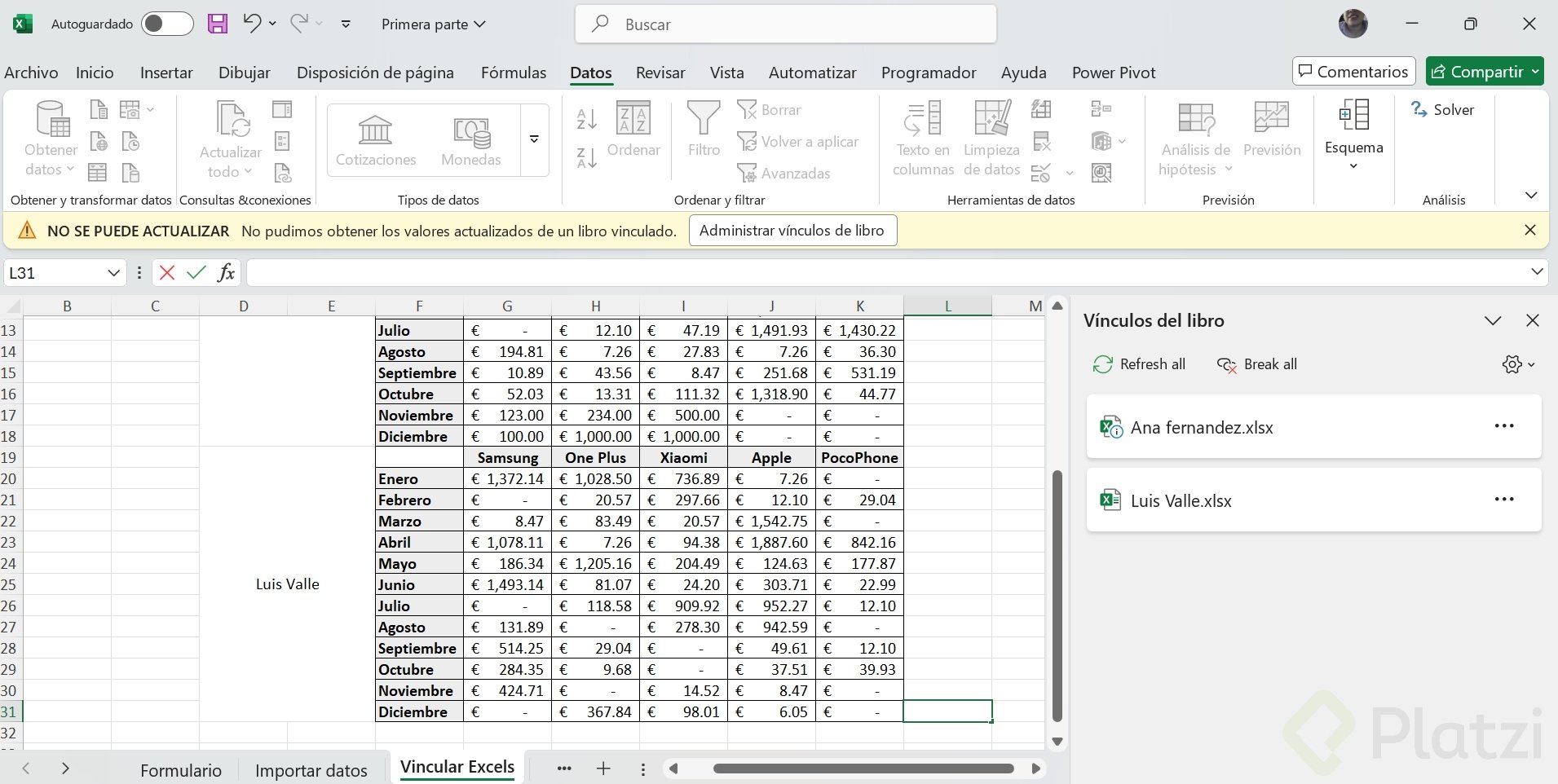Click Administrar vínculos de libro button

(x=792, y=231)
